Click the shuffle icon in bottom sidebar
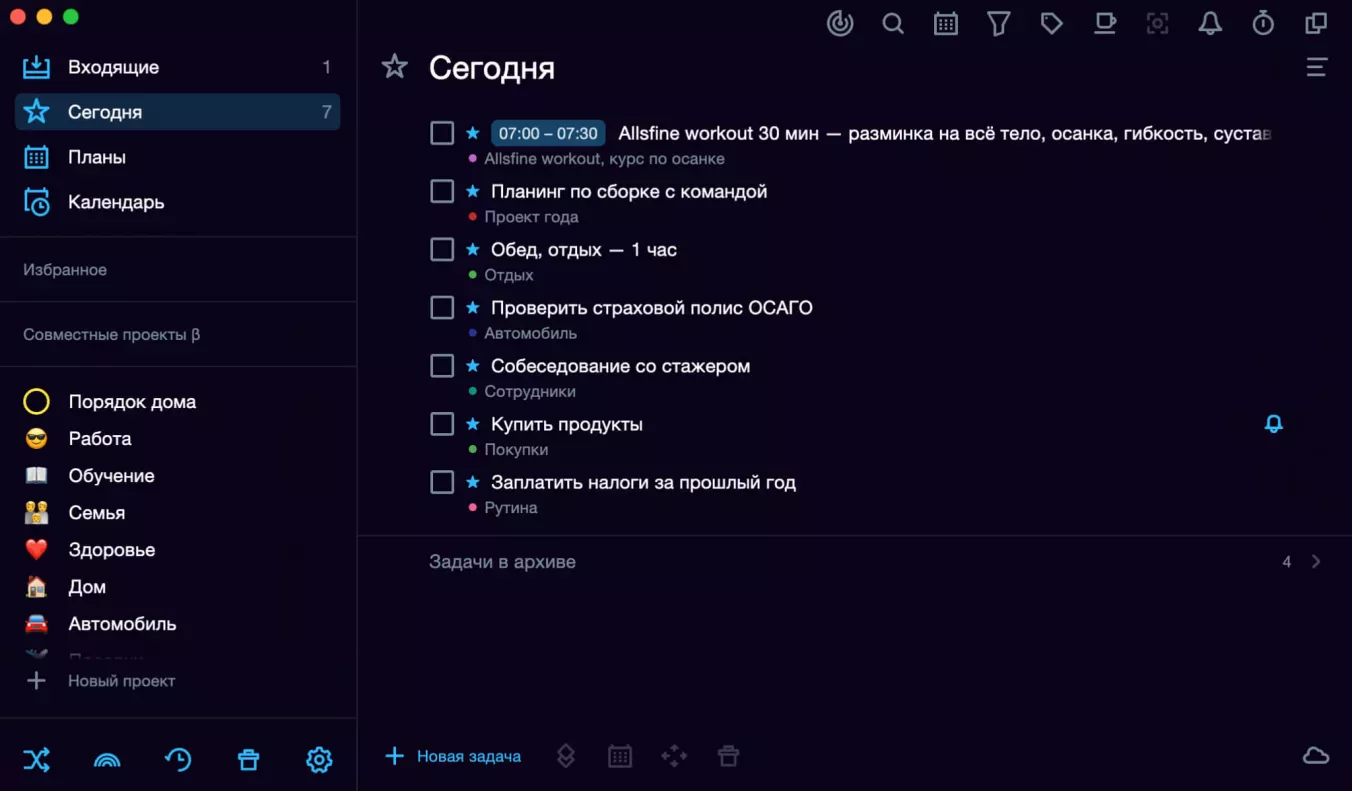This screenshot has width=1352, height=791. click(36, 760)
